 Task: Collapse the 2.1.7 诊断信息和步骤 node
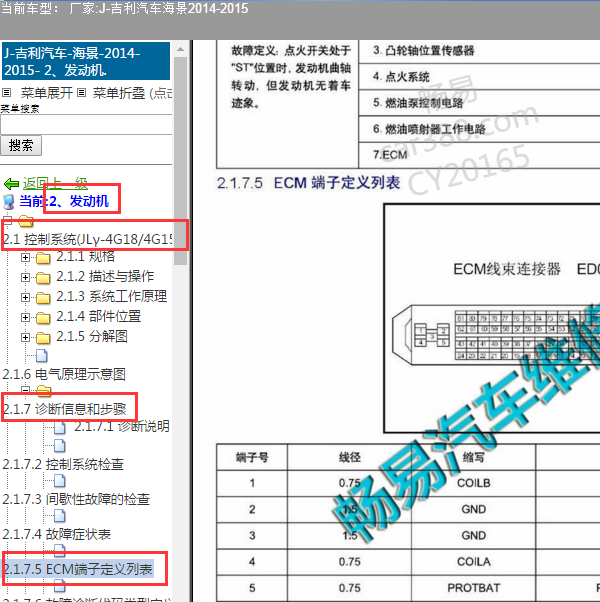click(x=25, y=389)
